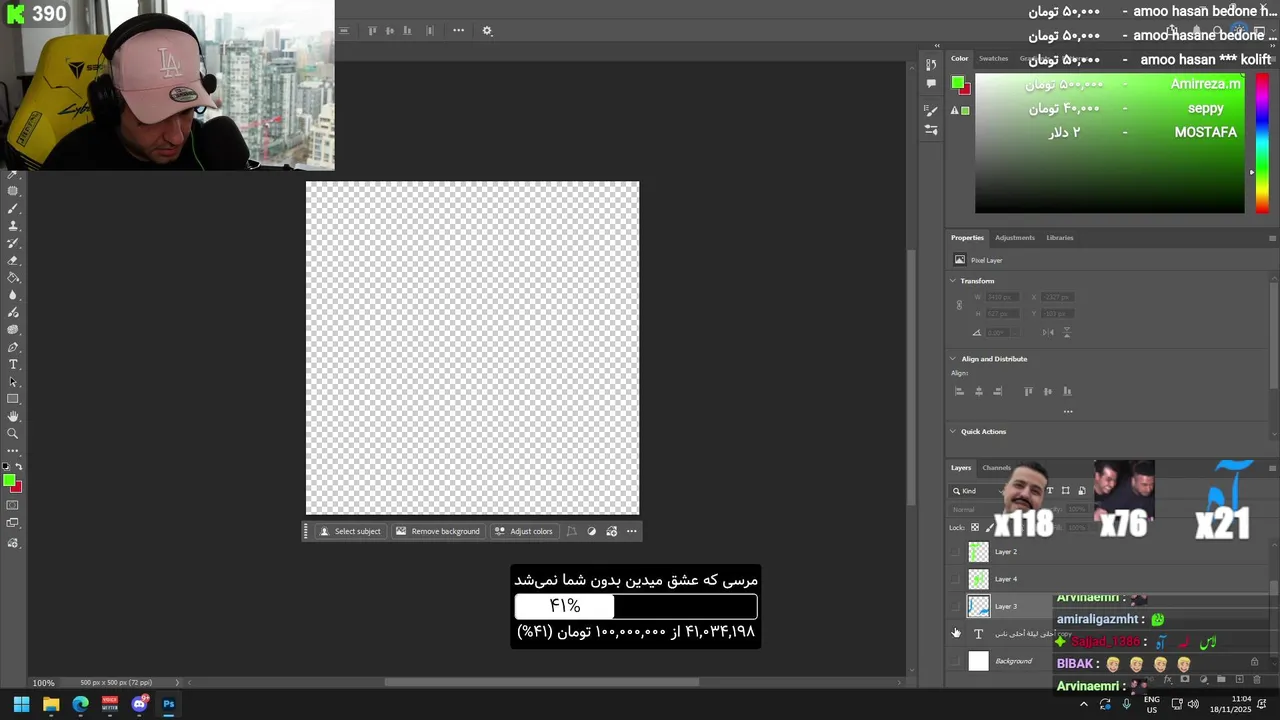This screenshot has height=720, width=1280.
Task: Click the Remove background button
Action: (x=438, y=531)
